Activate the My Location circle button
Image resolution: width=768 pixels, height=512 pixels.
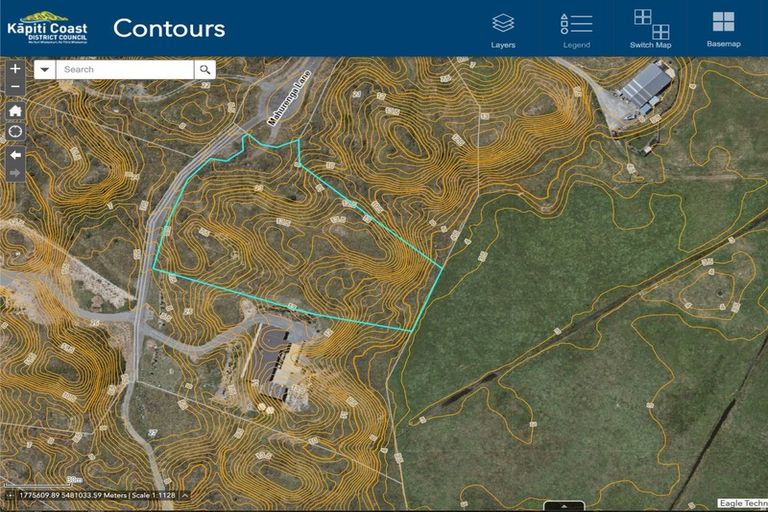click(15, 132)
